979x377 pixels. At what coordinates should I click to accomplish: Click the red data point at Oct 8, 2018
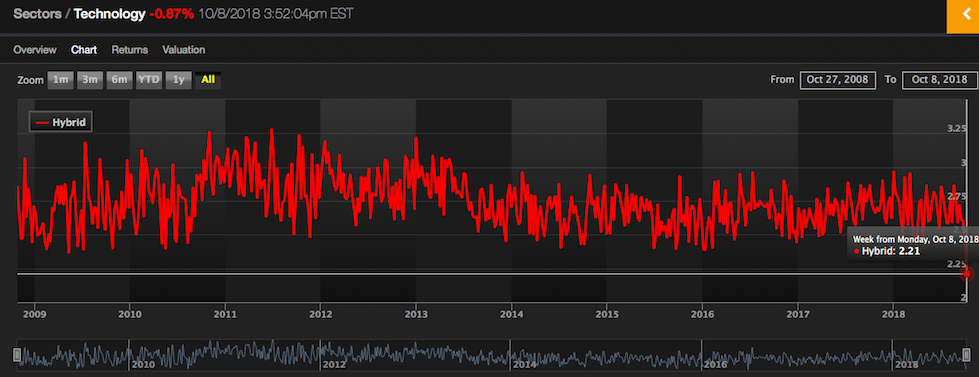click(x=967, y=273)
